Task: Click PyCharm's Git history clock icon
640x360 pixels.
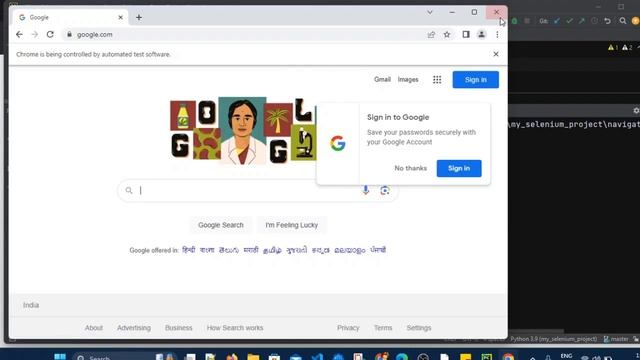Action: pos(594,21)
